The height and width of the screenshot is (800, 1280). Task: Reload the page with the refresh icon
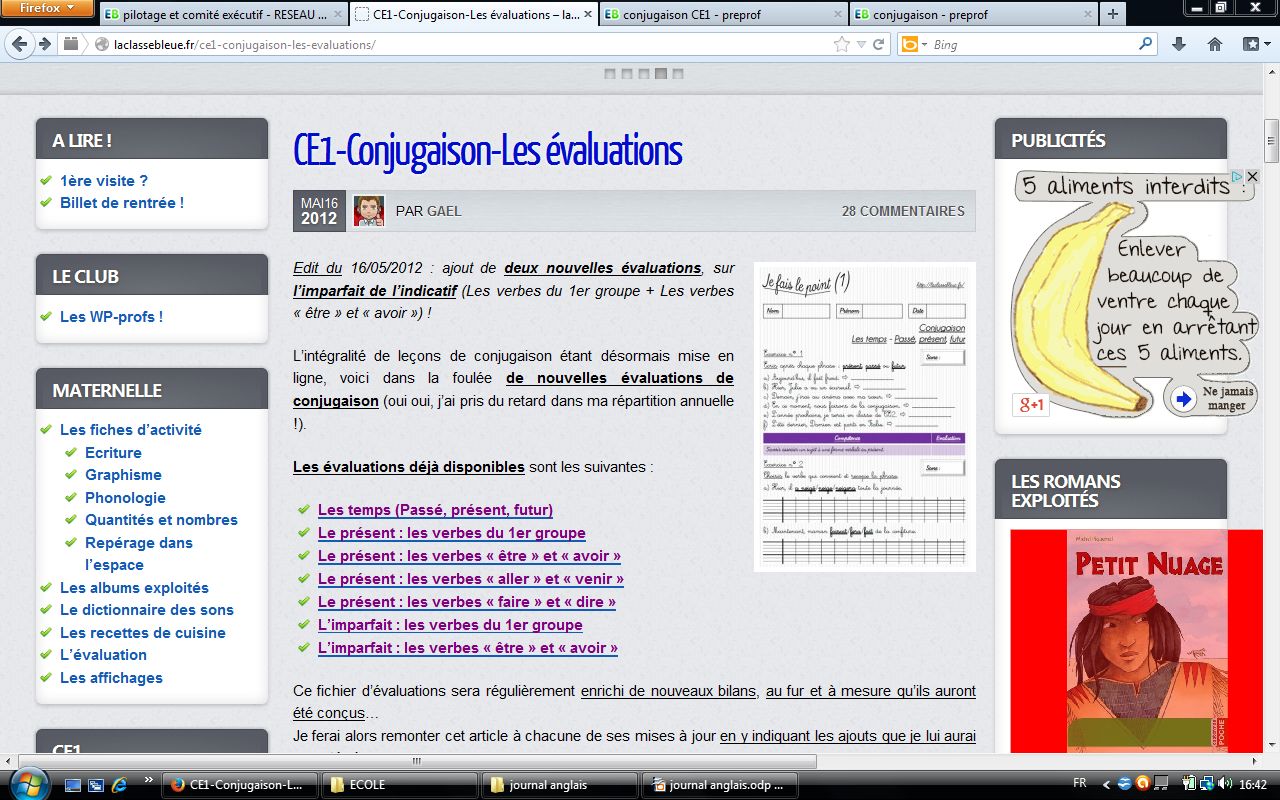click(x=878, y=44)
